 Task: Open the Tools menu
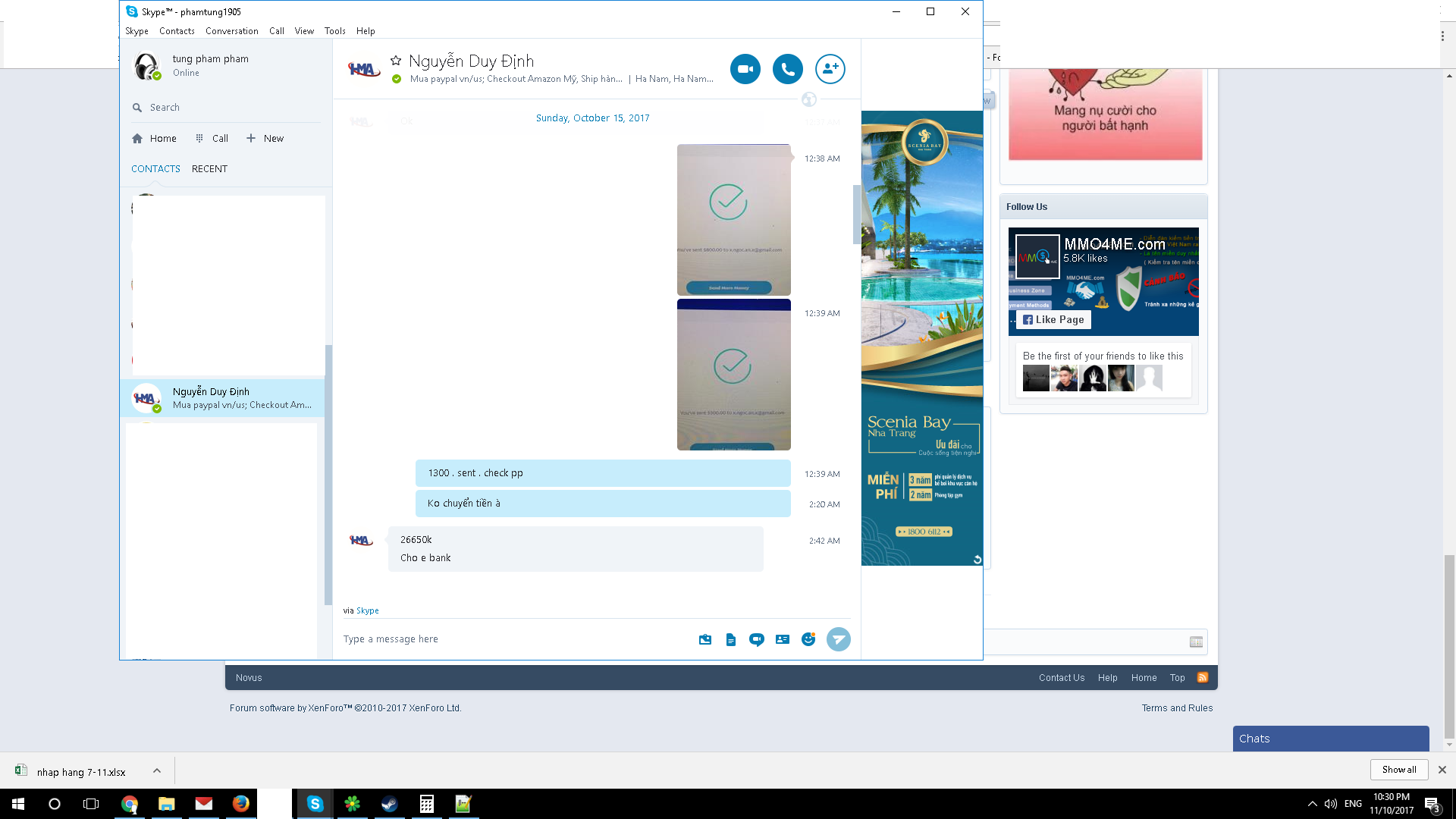(x=334, y=31)
